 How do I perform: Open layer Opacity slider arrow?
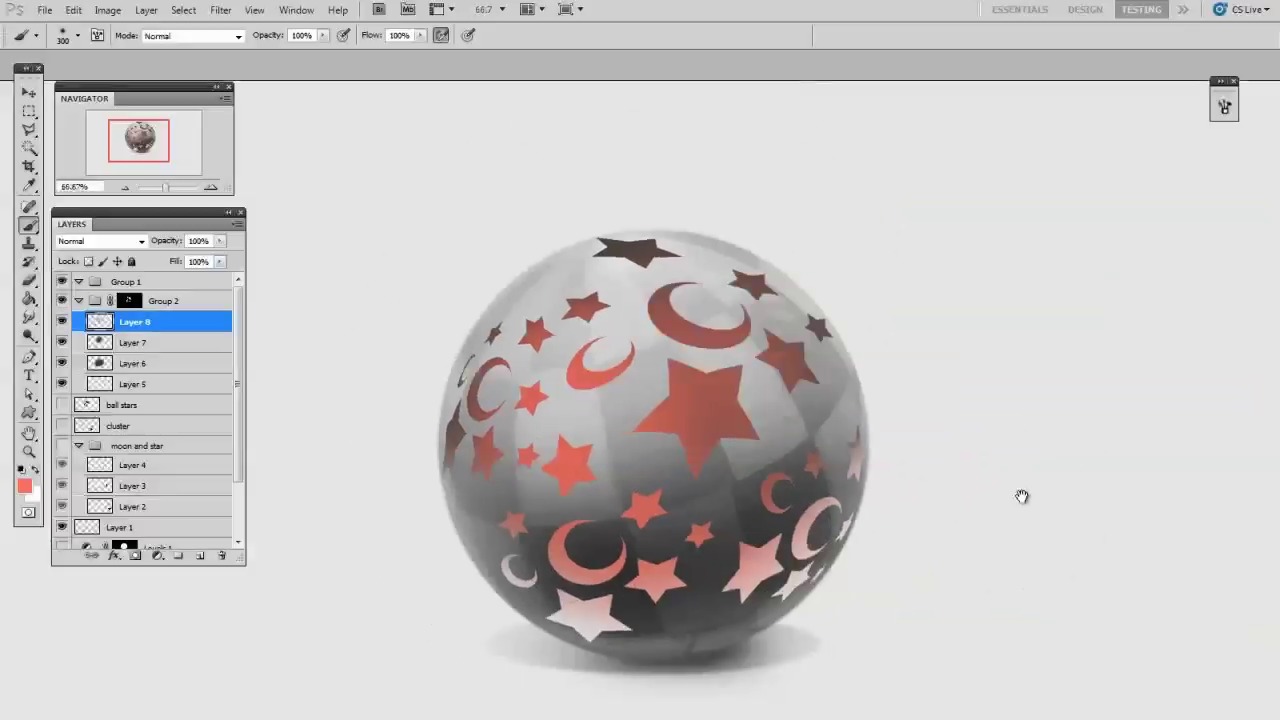219,241
